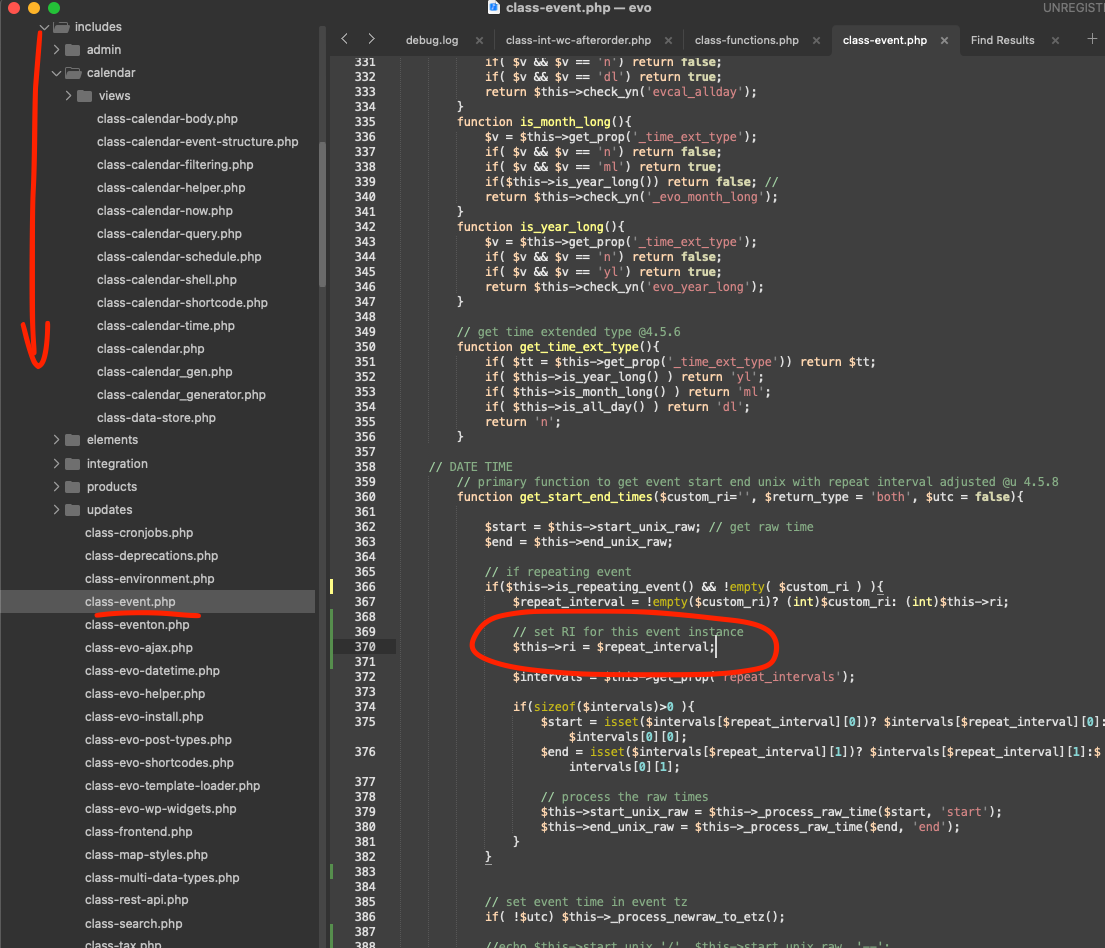Click the integration folder icon
The image size is (1105, 948).
pos(73,464)
